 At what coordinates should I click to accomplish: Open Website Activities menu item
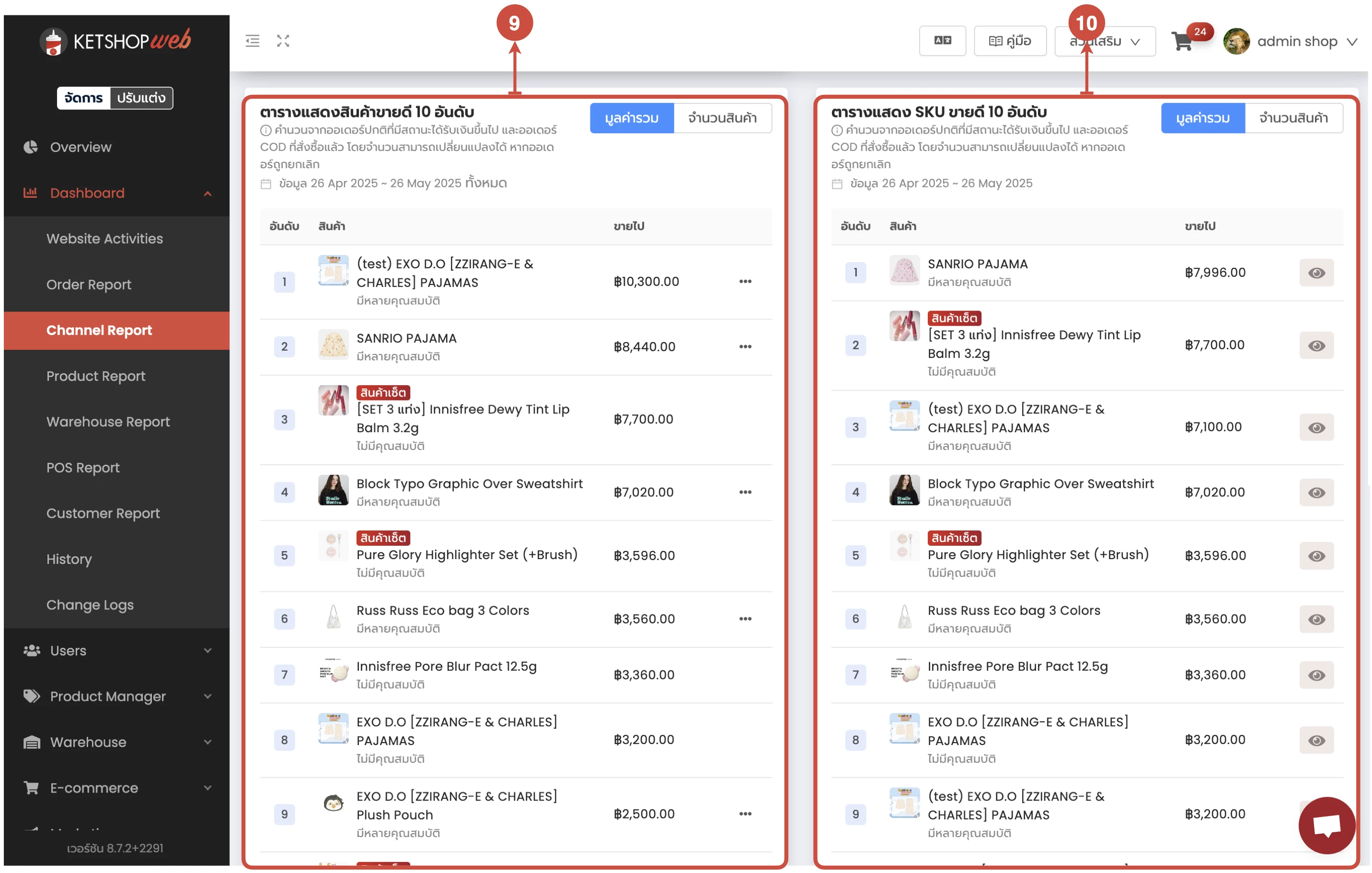(x=116, y=239)
